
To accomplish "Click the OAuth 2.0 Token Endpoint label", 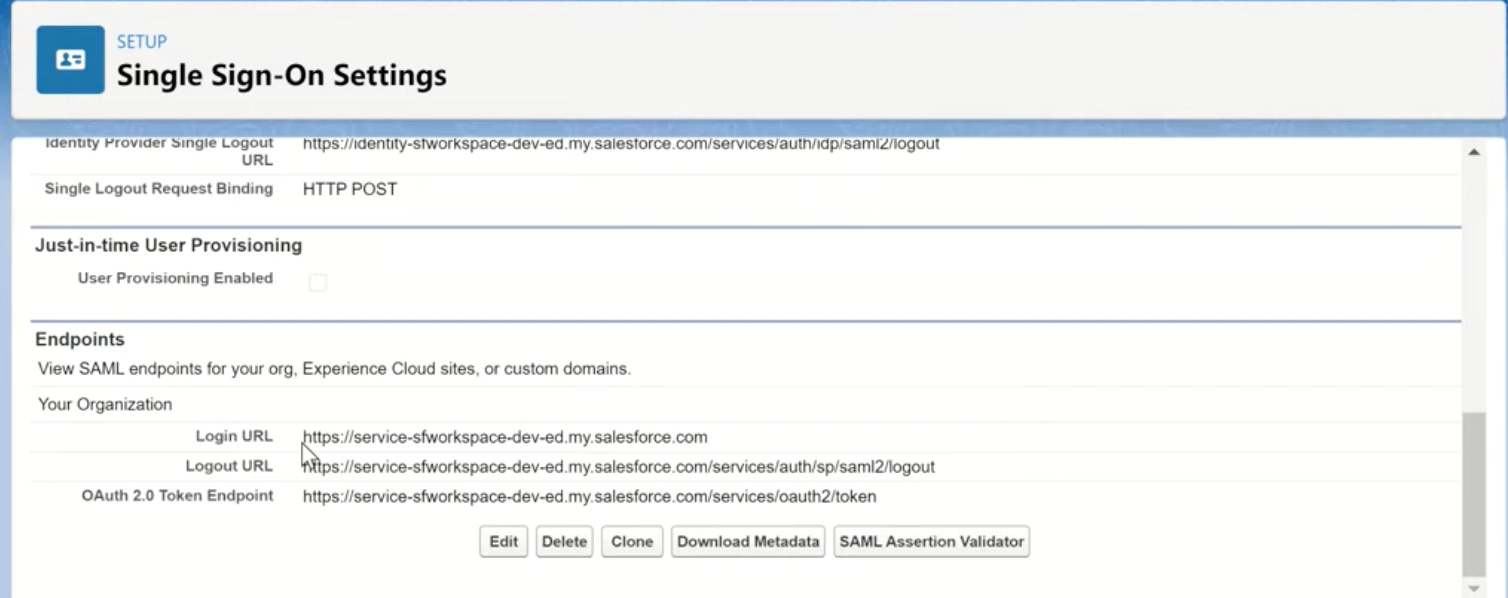I will 177,495.
